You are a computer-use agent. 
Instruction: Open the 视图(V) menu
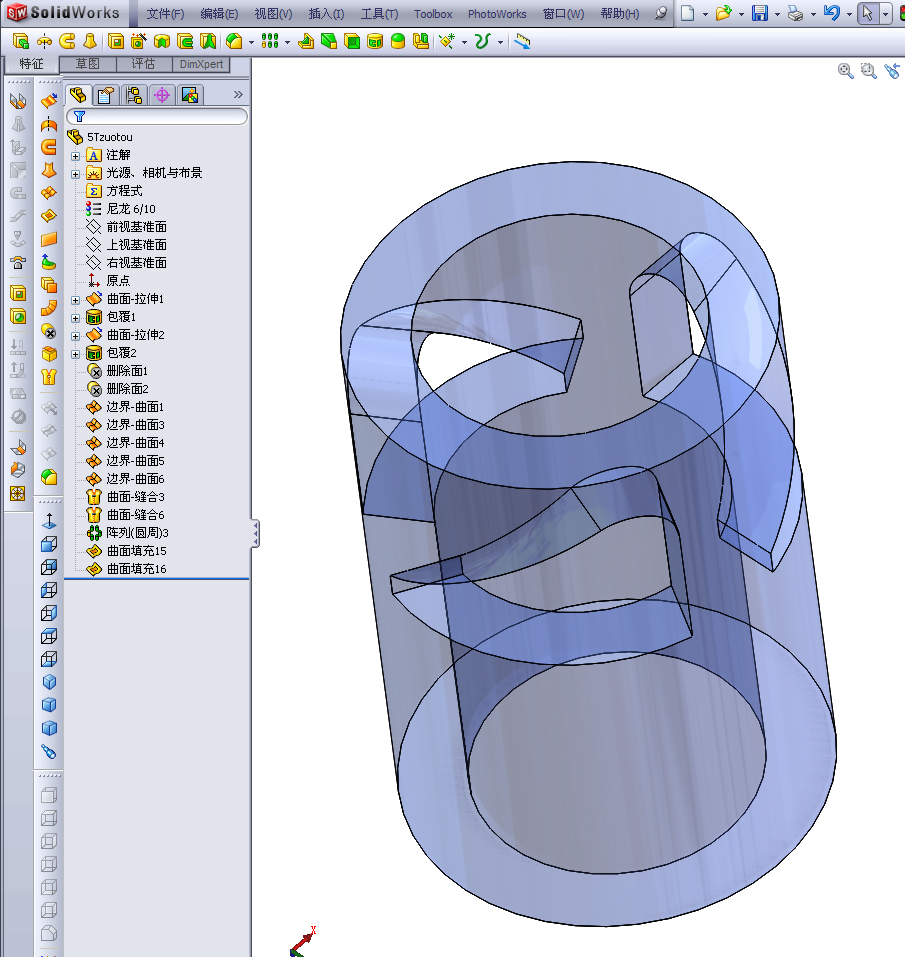273,13
